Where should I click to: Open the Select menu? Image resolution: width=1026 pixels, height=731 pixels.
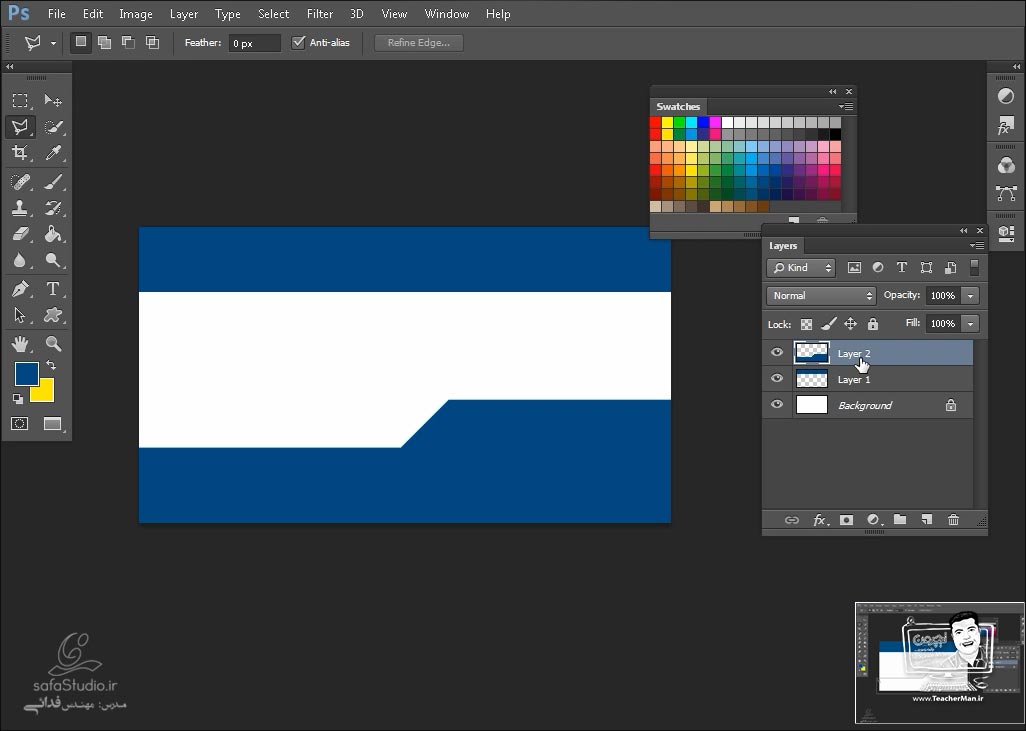click(274, 14)
